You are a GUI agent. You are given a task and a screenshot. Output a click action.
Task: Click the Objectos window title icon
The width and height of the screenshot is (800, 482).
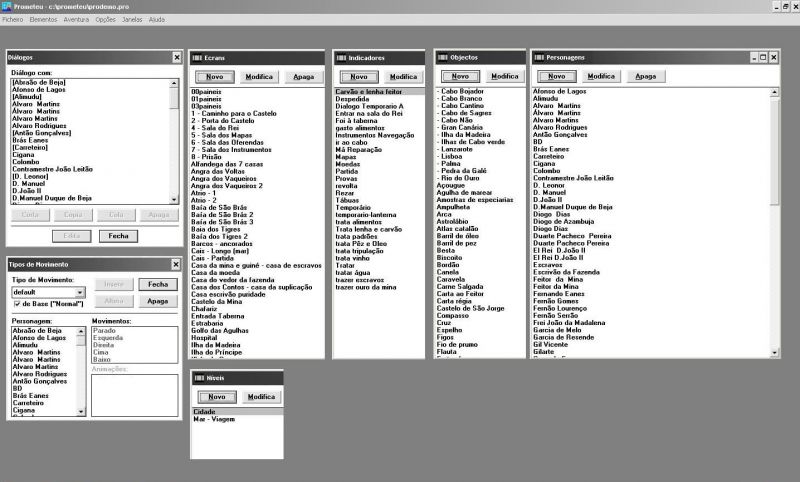pos(443,58)
